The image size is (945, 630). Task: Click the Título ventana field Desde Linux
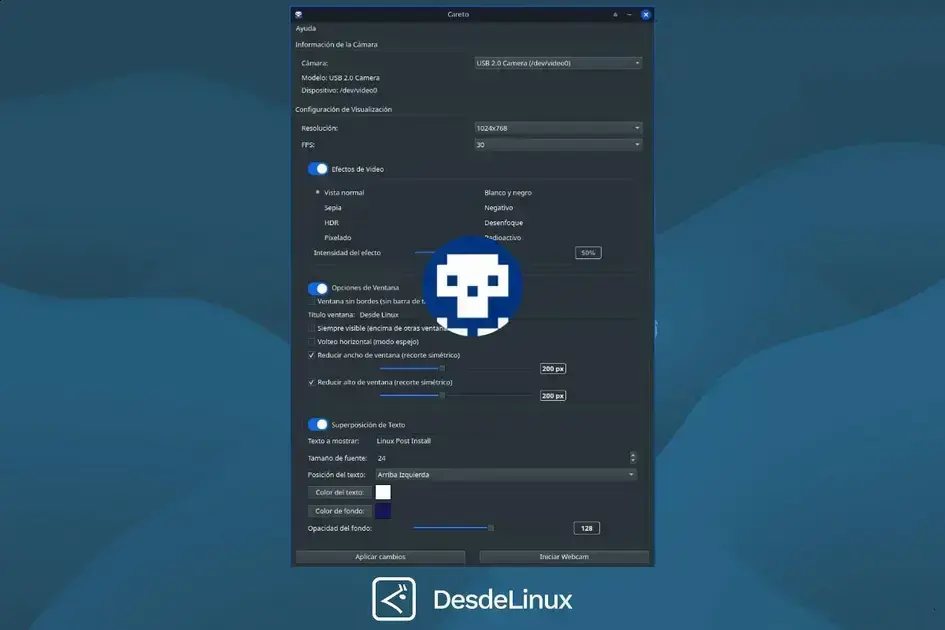pyautogui.click(x=379, y=315)
